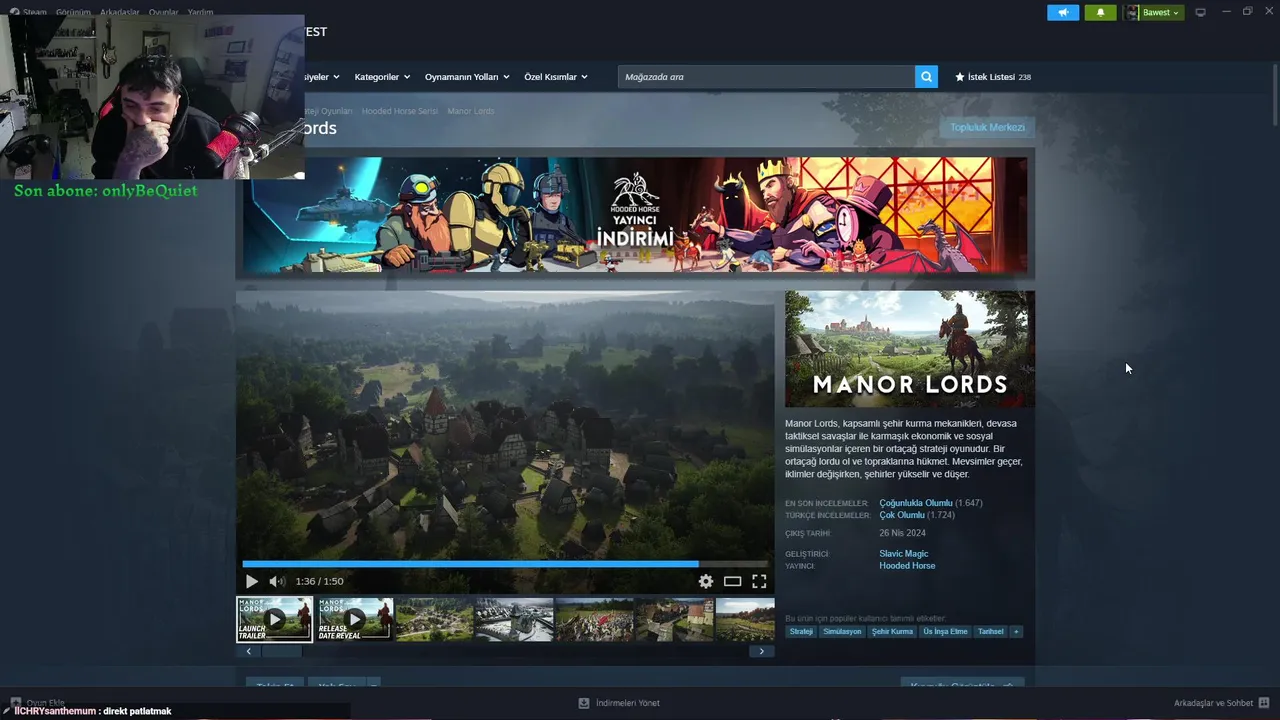The image size is (1280, 720).
Task: Click the Strateji tag
Action: (801, 632)
